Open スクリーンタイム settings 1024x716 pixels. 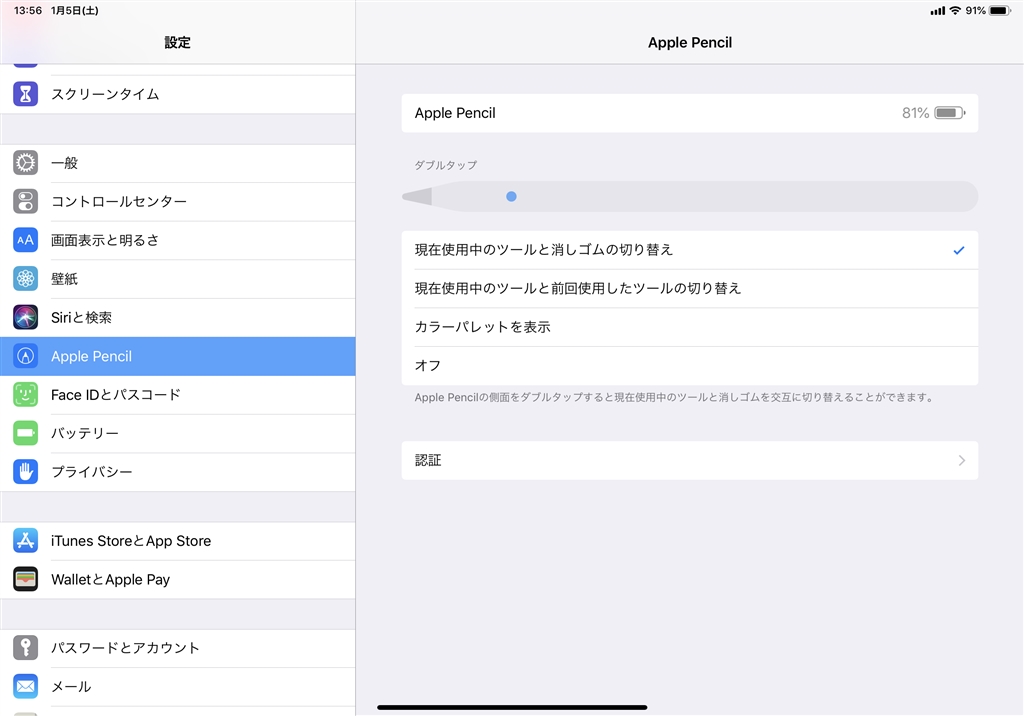click(178, 94)
